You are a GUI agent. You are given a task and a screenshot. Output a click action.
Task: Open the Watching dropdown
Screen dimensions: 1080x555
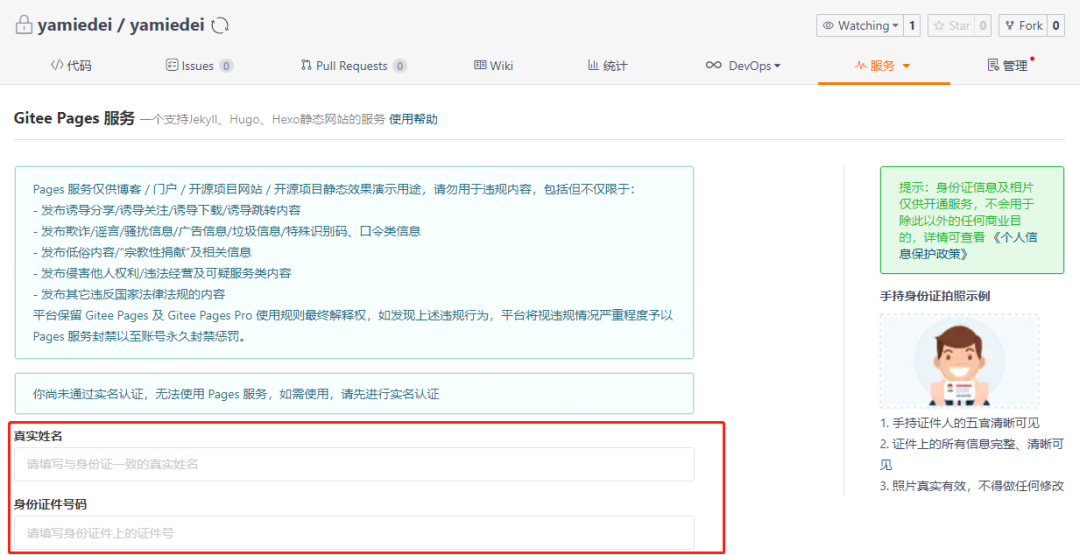[860, 26]
